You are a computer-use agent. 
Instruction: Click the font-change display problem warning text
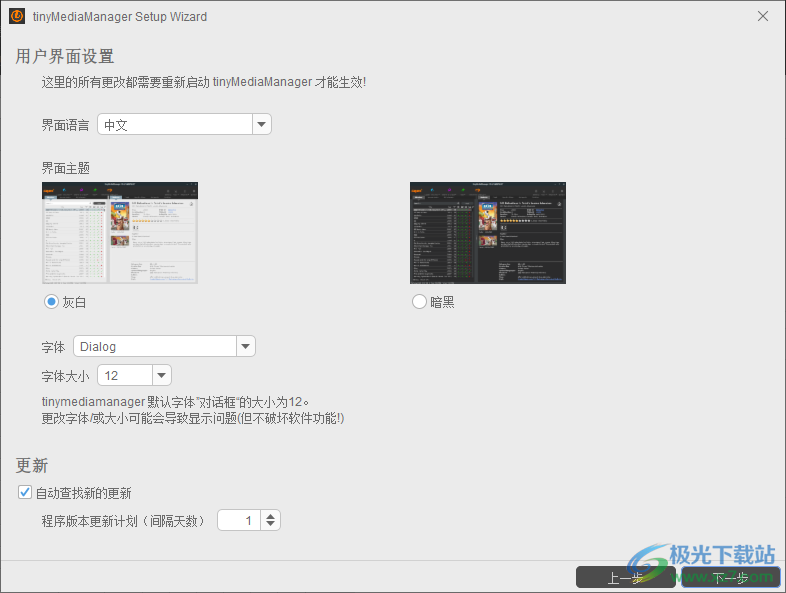point(193,418)
